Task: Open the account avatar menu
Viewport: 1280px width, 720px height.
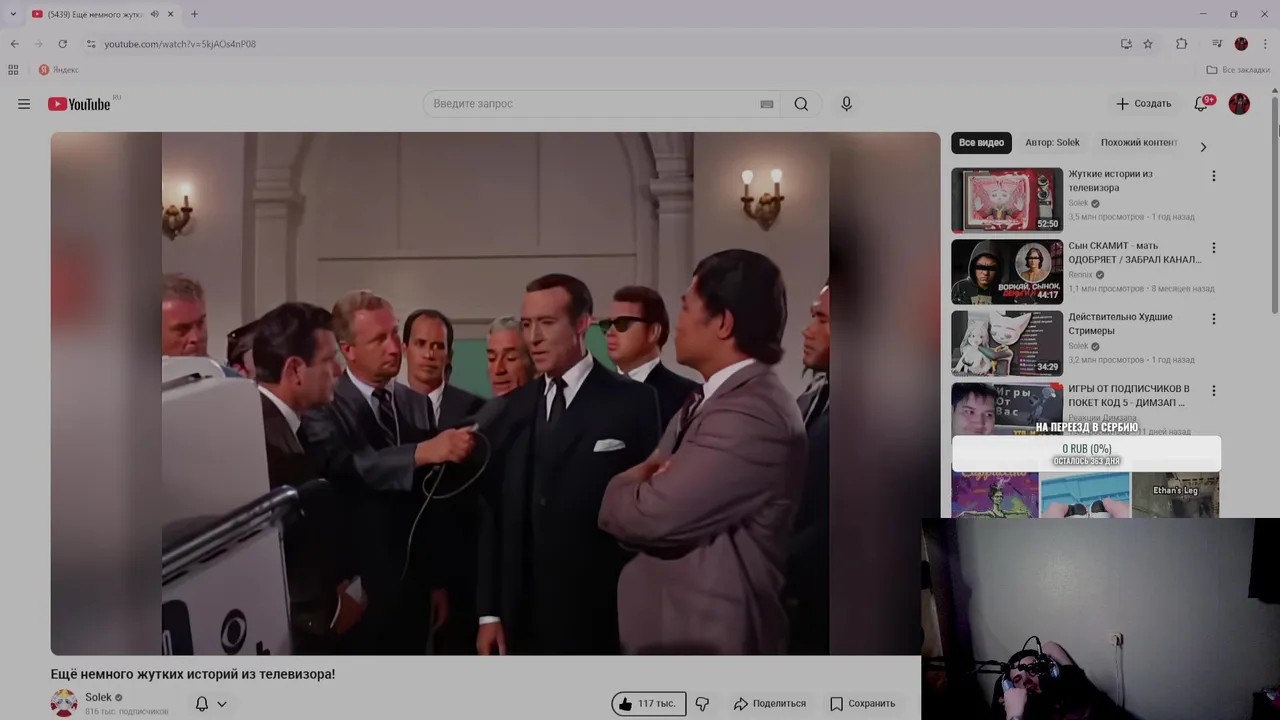Action: pos(1239,104)
